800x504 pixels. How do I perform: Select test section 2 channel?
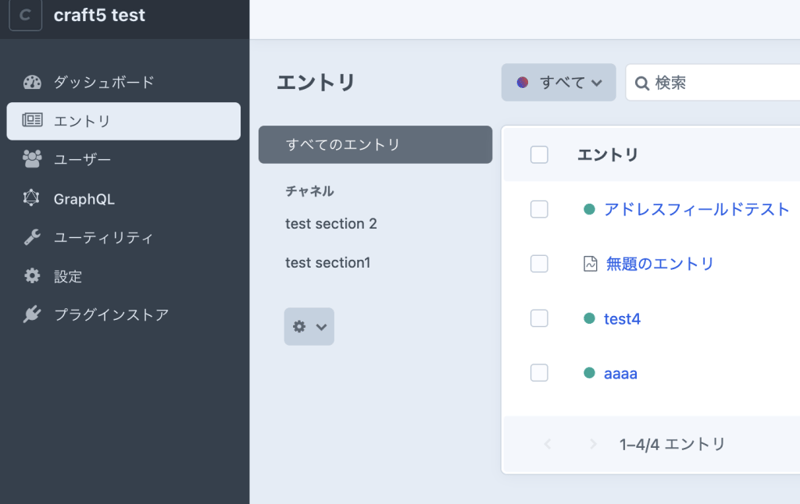pos(331,223)
